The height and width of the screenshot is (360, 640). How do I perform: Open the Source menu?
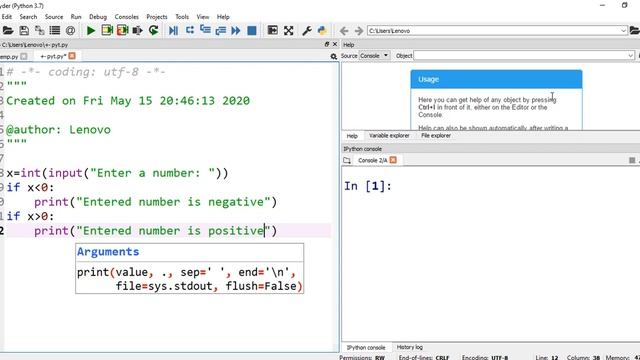(x=54, y=17)
